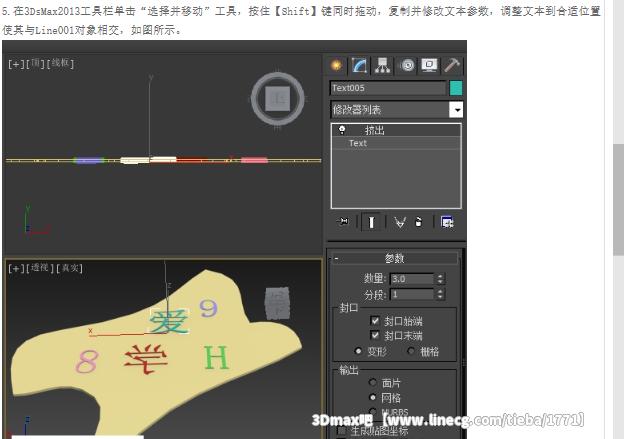
Task: Click the 数量 spinner arrows
Action: (x=440, y=279)
